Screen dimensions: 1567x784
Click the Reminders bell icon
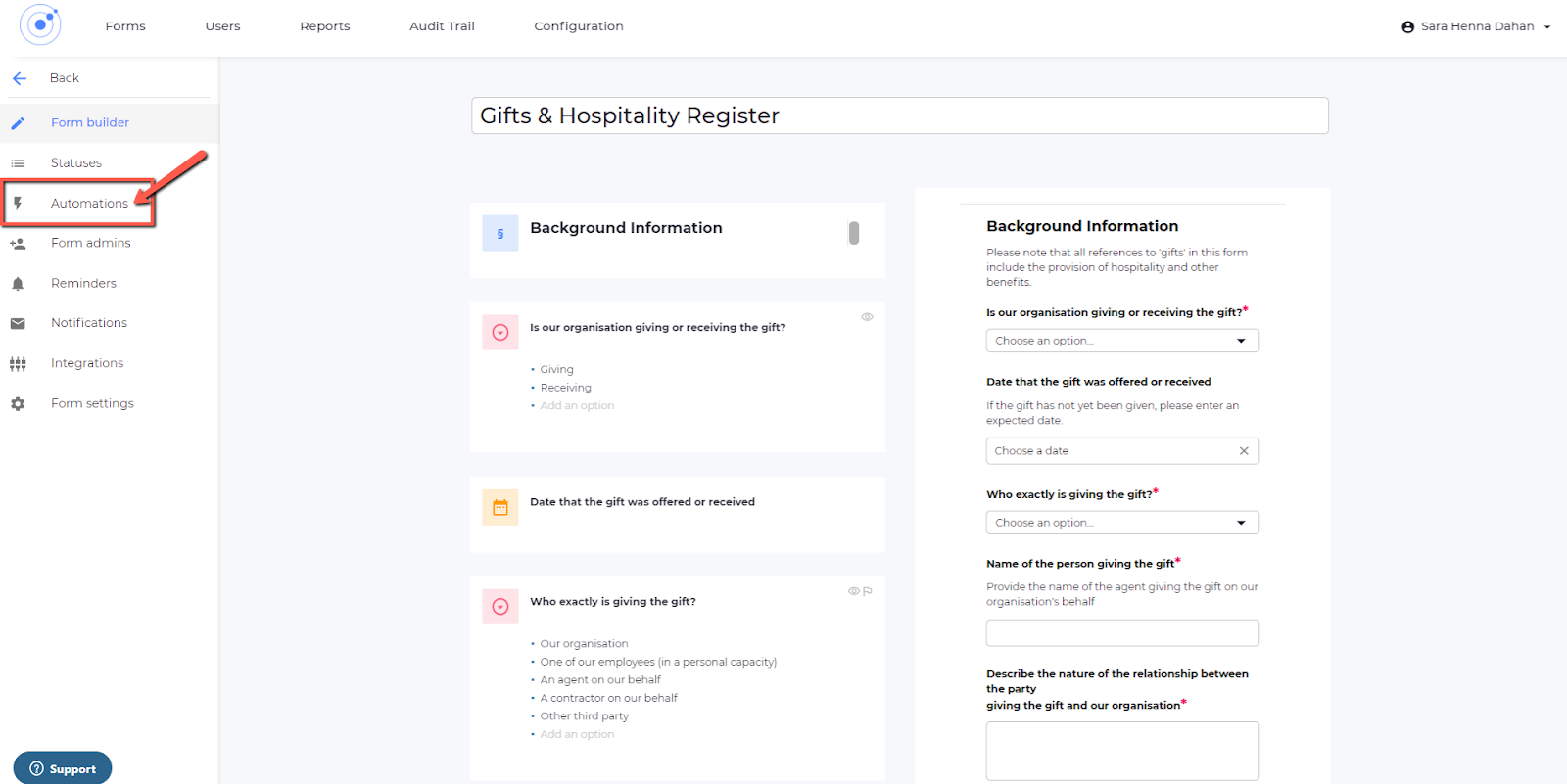(18, 284)
